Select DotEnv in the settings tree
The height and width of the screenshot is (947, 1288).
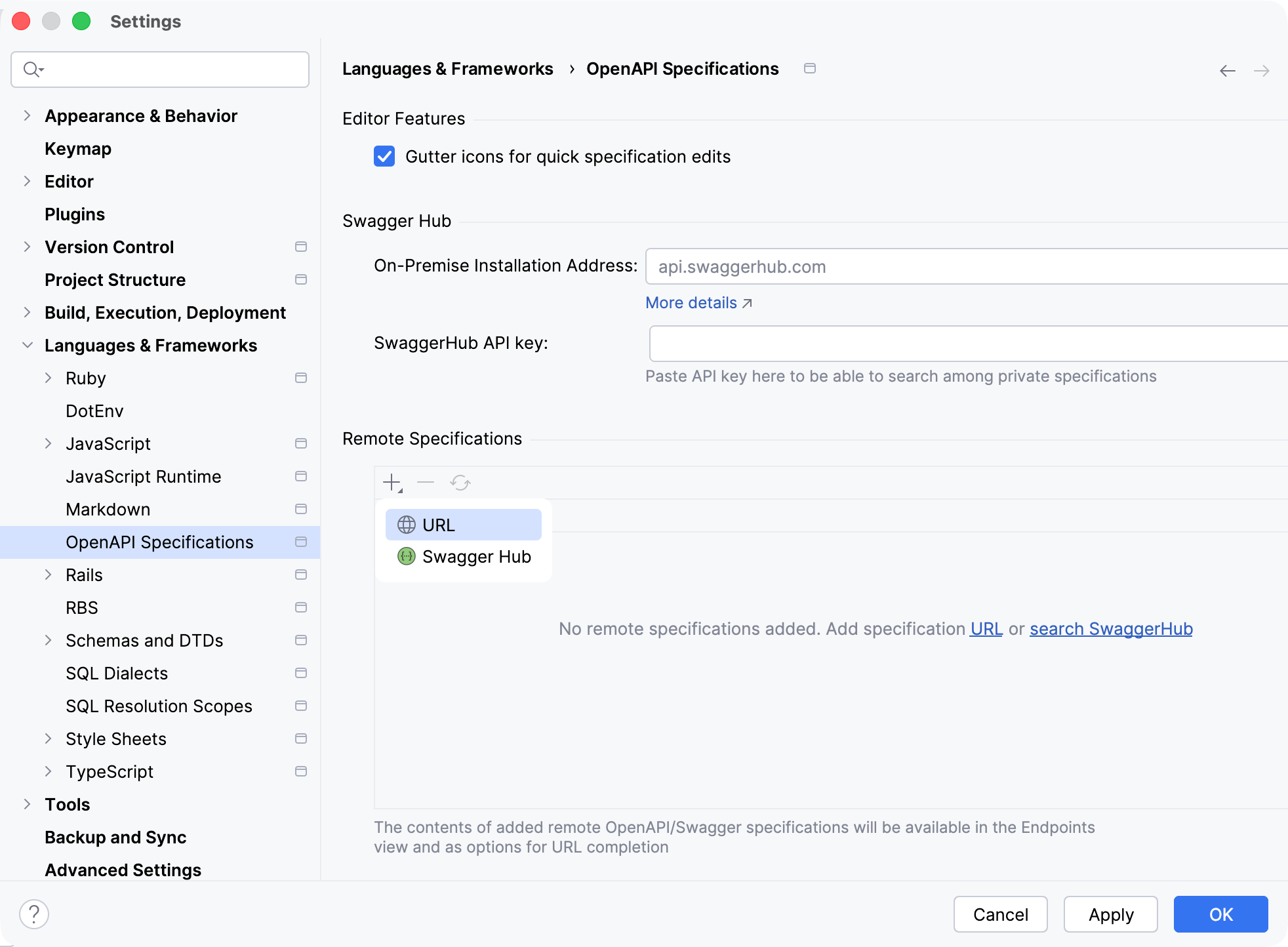pyautogui.click(x=94, y=411)
